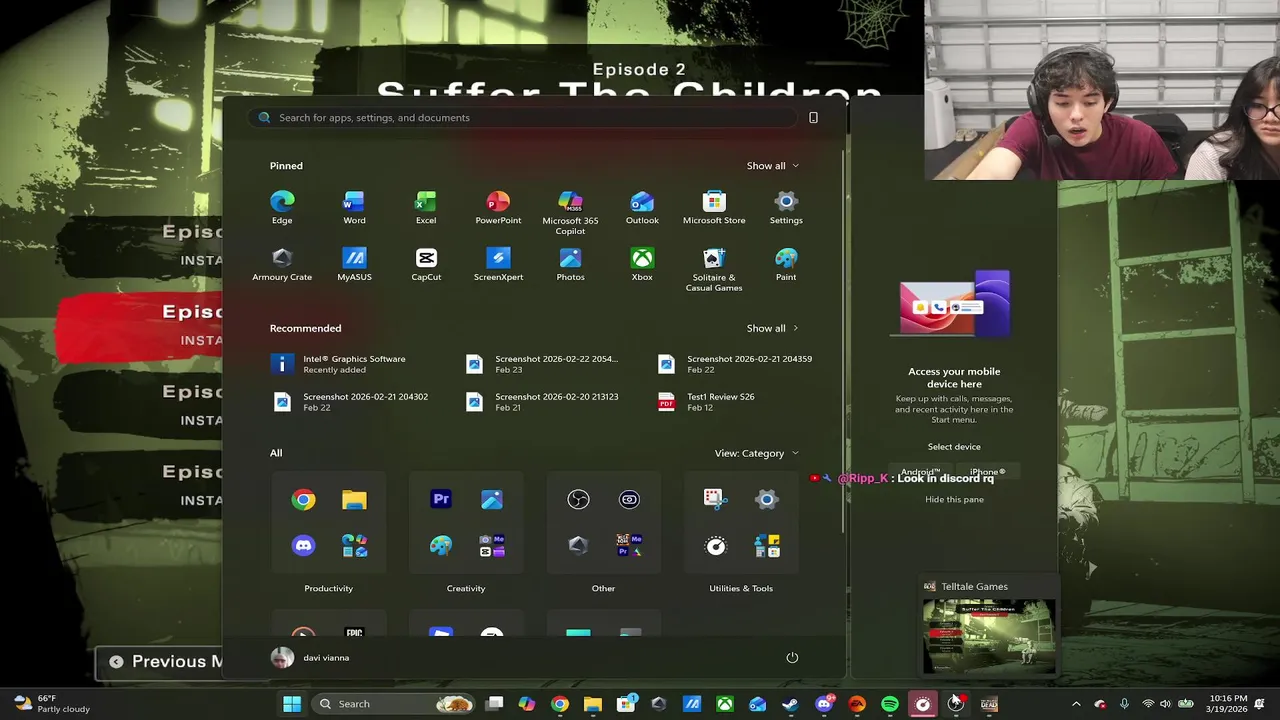
Task: Open Intel Graphics Software recommended item
Action: coord(354,364)
